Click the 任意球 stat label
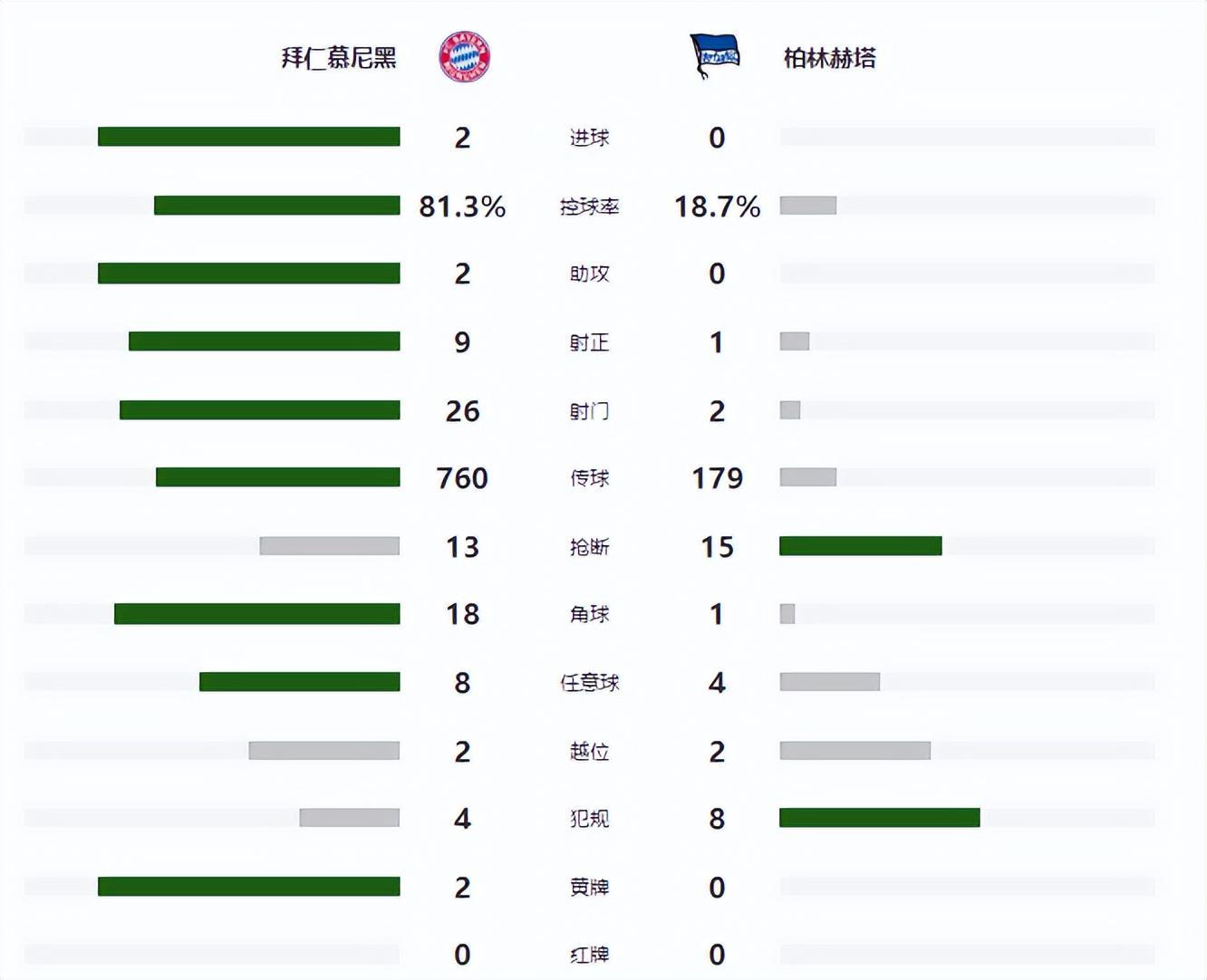This screenshot has width=1207, height=980. point(589,683)
